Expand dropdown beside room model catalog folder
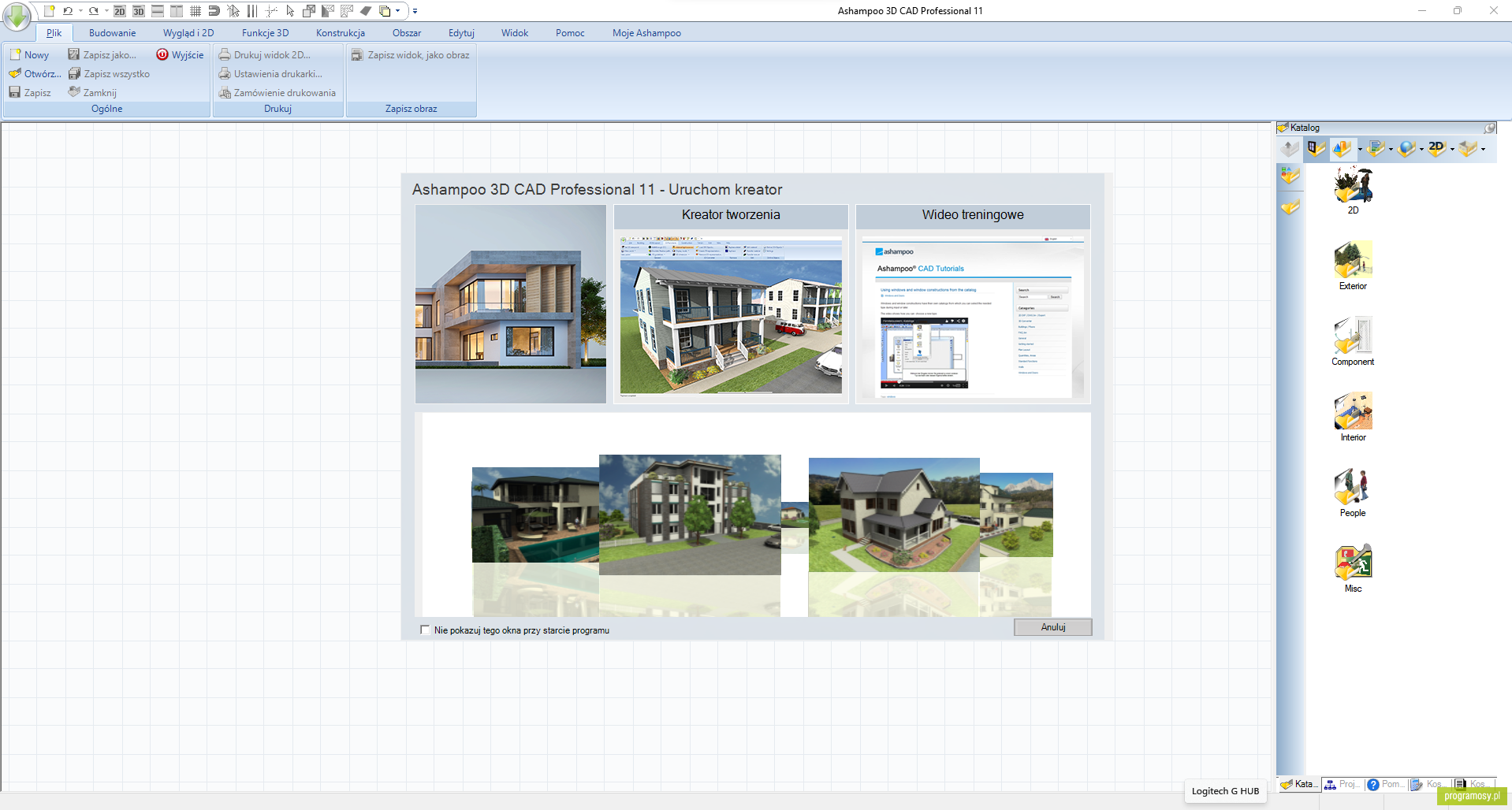Image resolution: width=1512 pixels, height=810 pixels. click(x=1483, y=149)
